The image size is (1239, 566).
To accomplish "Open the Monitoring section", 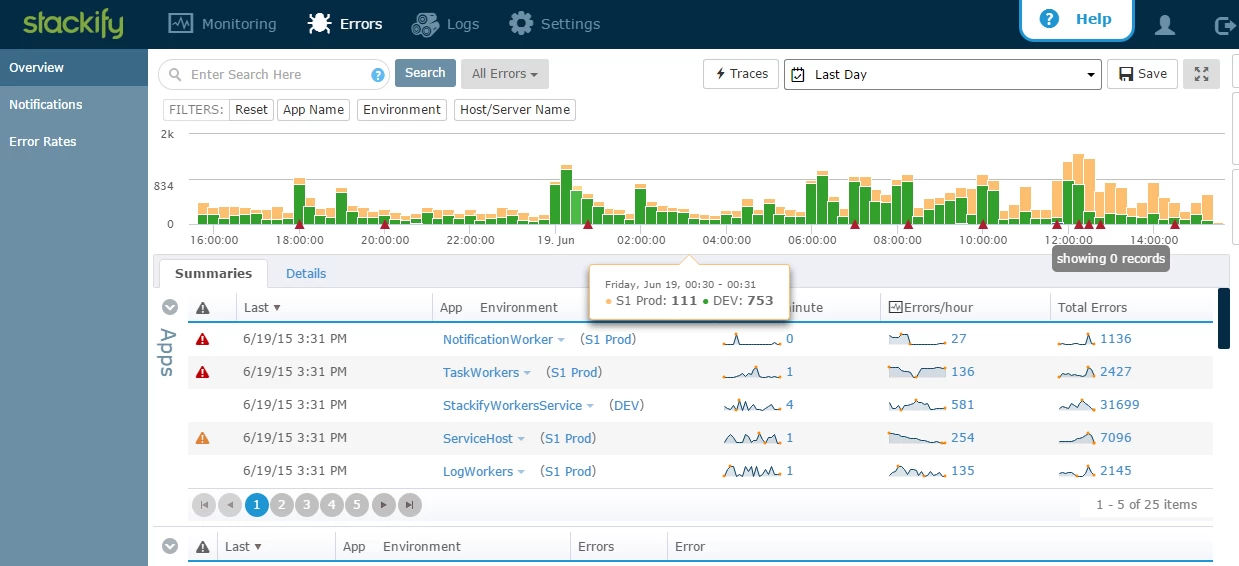I will point(222,23).
